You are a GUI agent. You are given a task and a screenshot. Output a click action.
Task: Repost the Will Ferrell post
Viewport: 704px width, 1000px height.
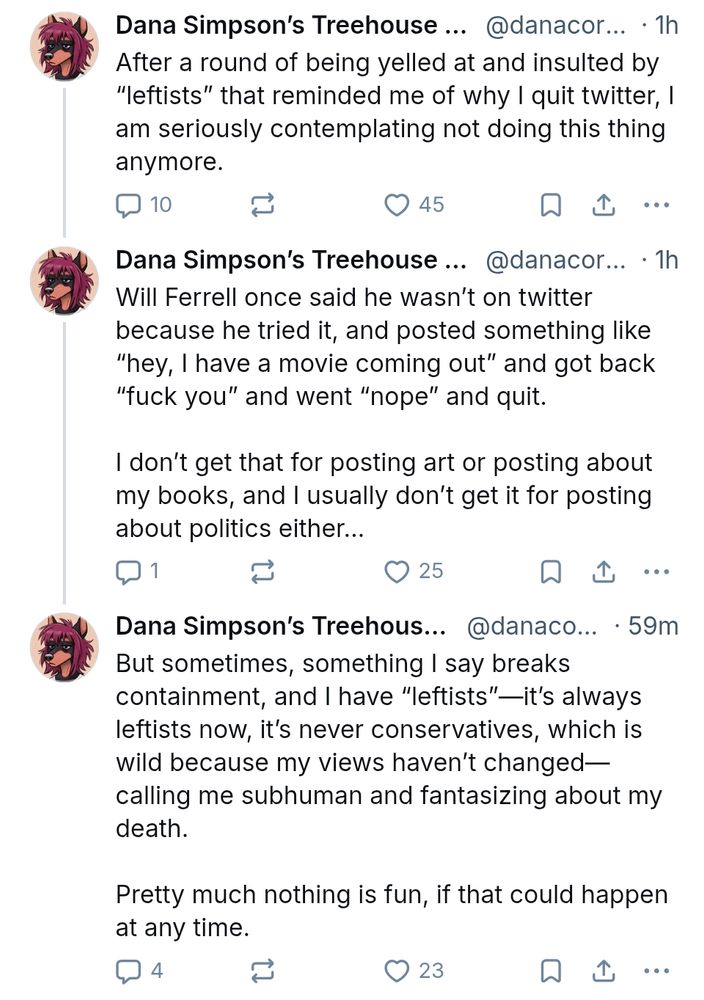(262, 571)
